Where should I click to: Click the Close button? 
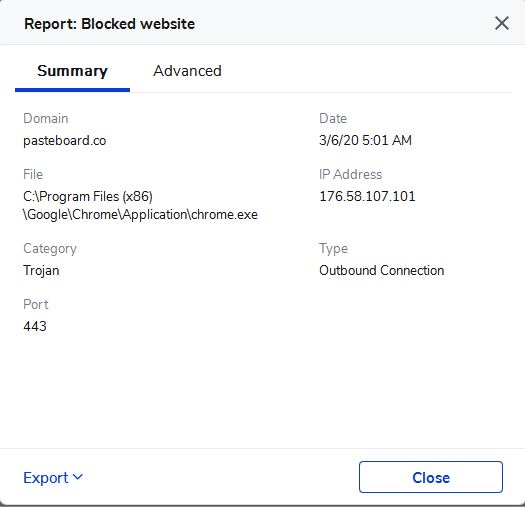pos(431,477)
